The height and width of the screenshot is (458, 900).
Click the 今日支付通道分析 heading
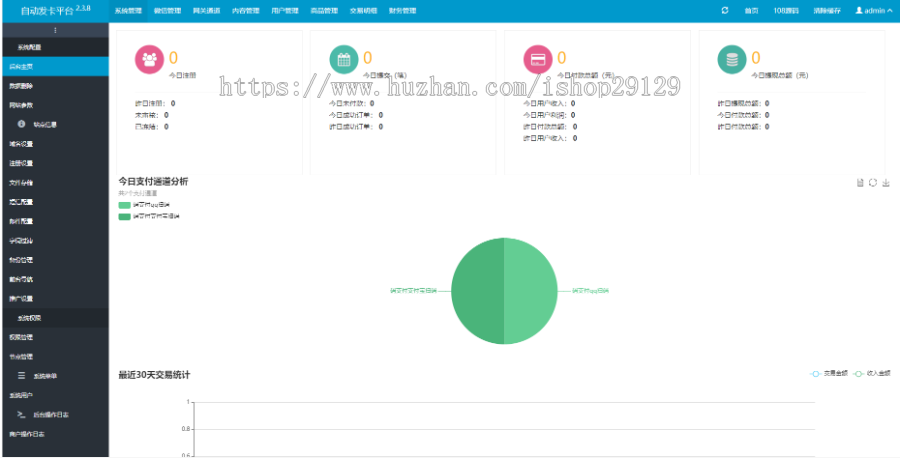153,181
